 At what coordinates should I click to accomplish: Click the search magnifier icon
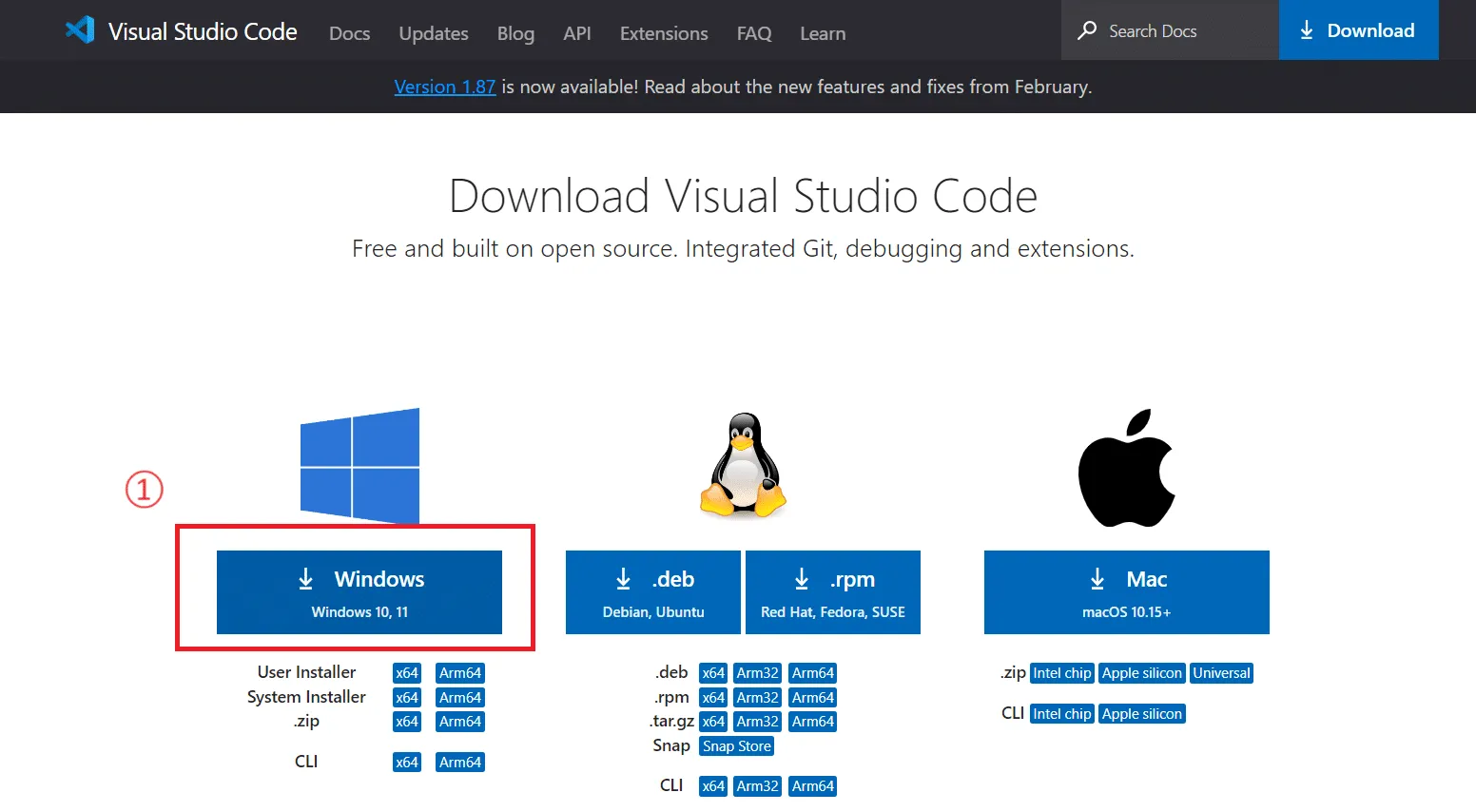(x=1086, y=30)
